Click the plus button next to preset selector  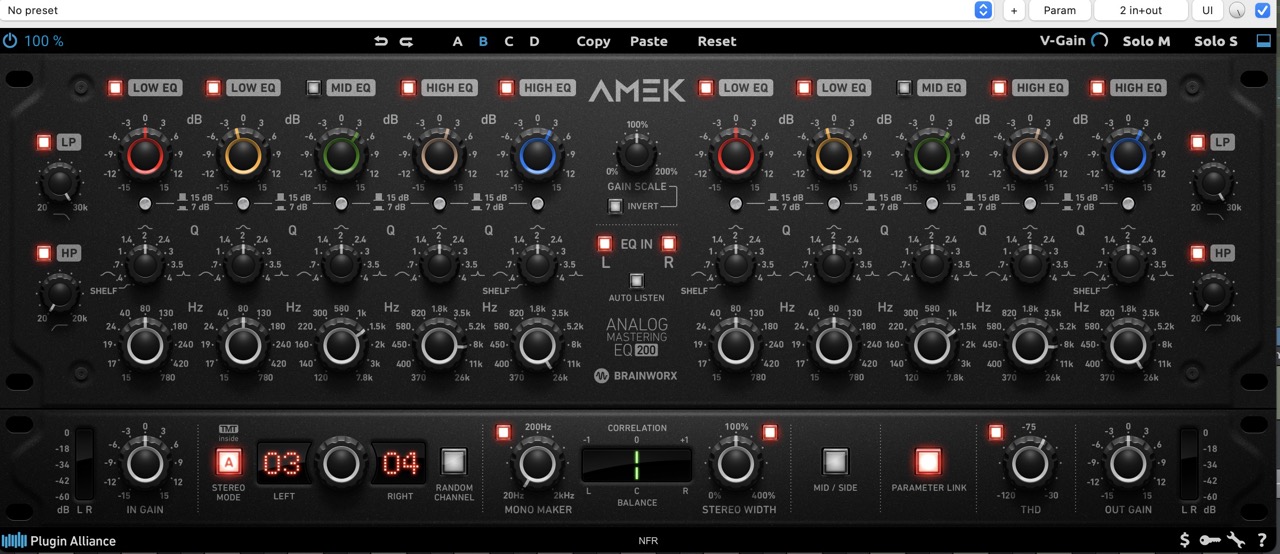click(1014, 10)
